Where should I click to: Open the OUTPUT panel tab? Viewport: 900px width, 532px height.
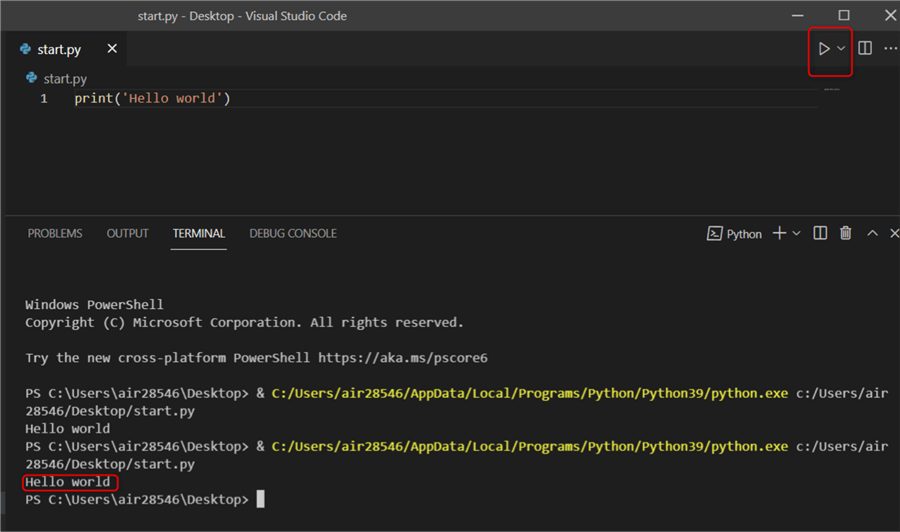click(x=127, y=233)
